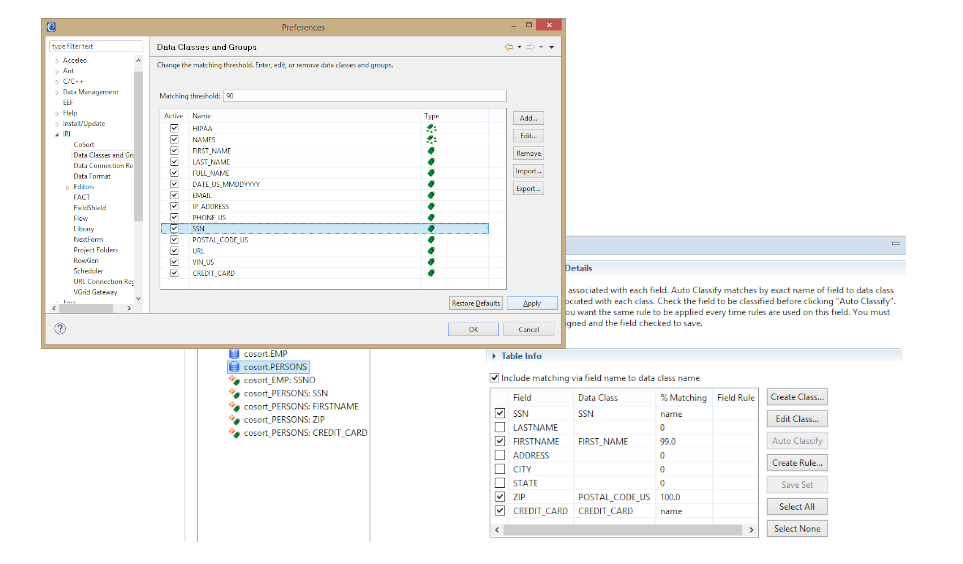Expand the Editors tree node
The width and height of the screenshot is (963, 564).
68,187
